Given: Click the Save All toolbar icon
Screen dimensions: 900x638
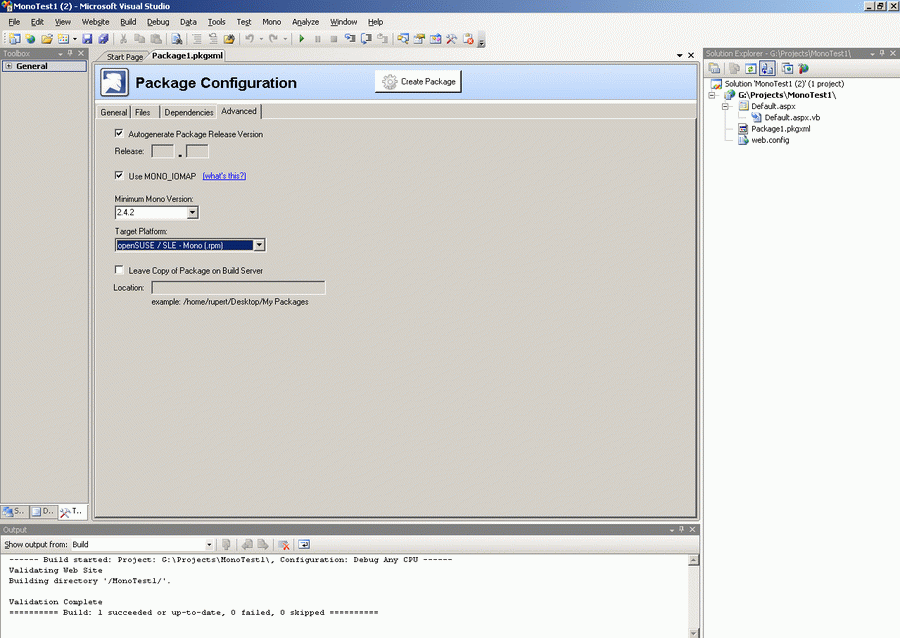Looking at the screenshot, I should (x=103, y=38).
